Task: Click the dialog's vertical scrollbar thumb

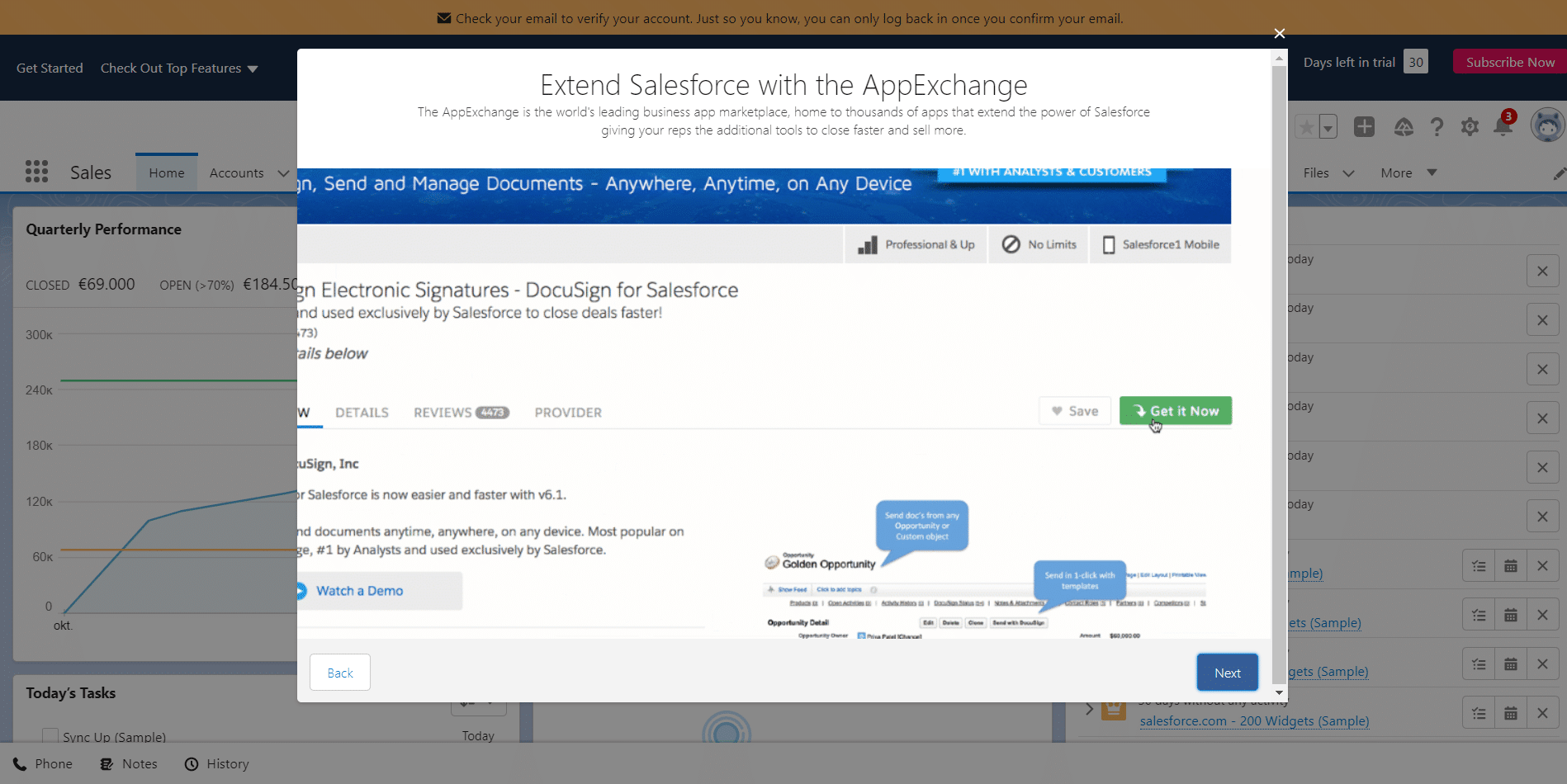Action: [x=1279, y=375]
